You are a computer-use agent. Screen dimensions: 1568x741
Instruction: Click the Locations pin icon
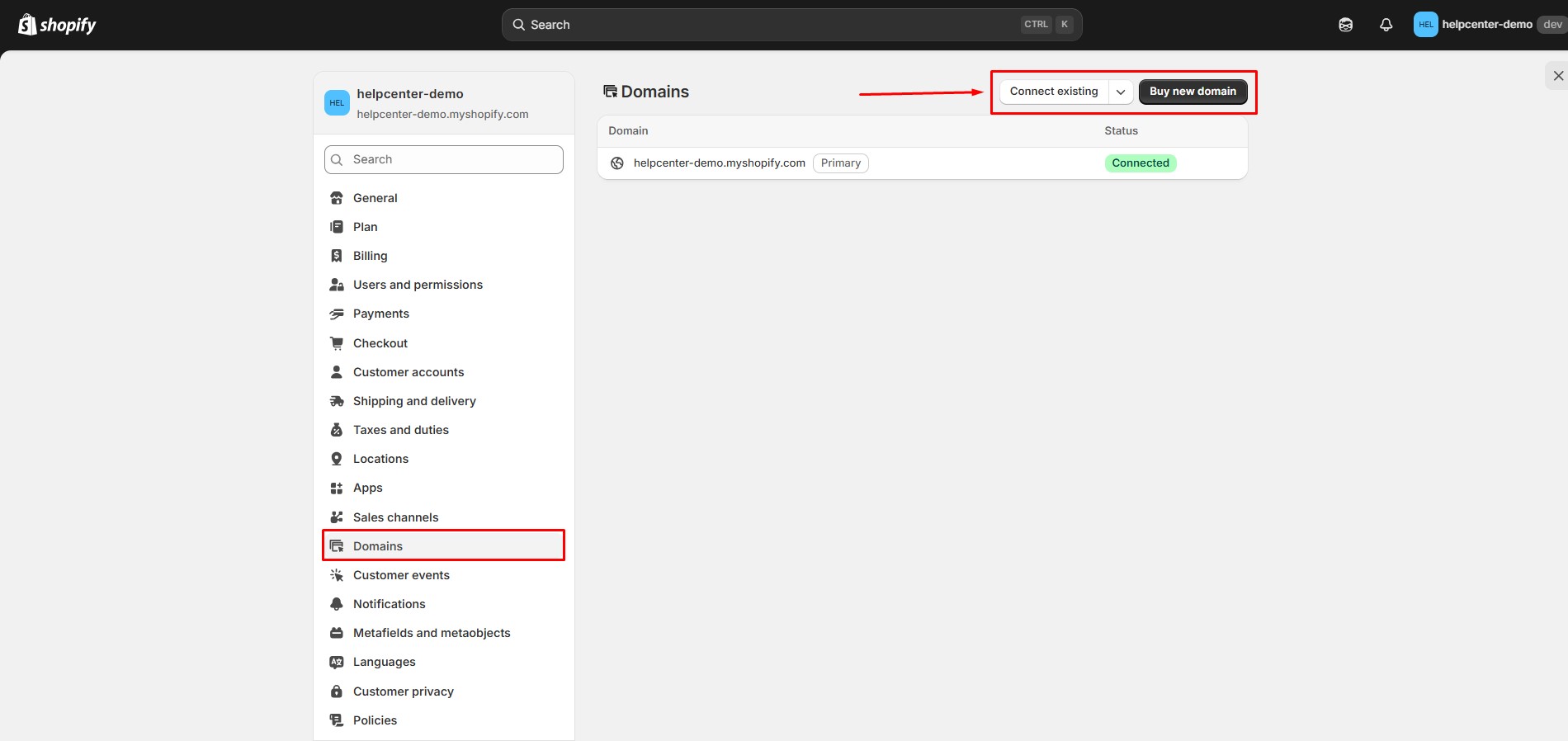337,459
